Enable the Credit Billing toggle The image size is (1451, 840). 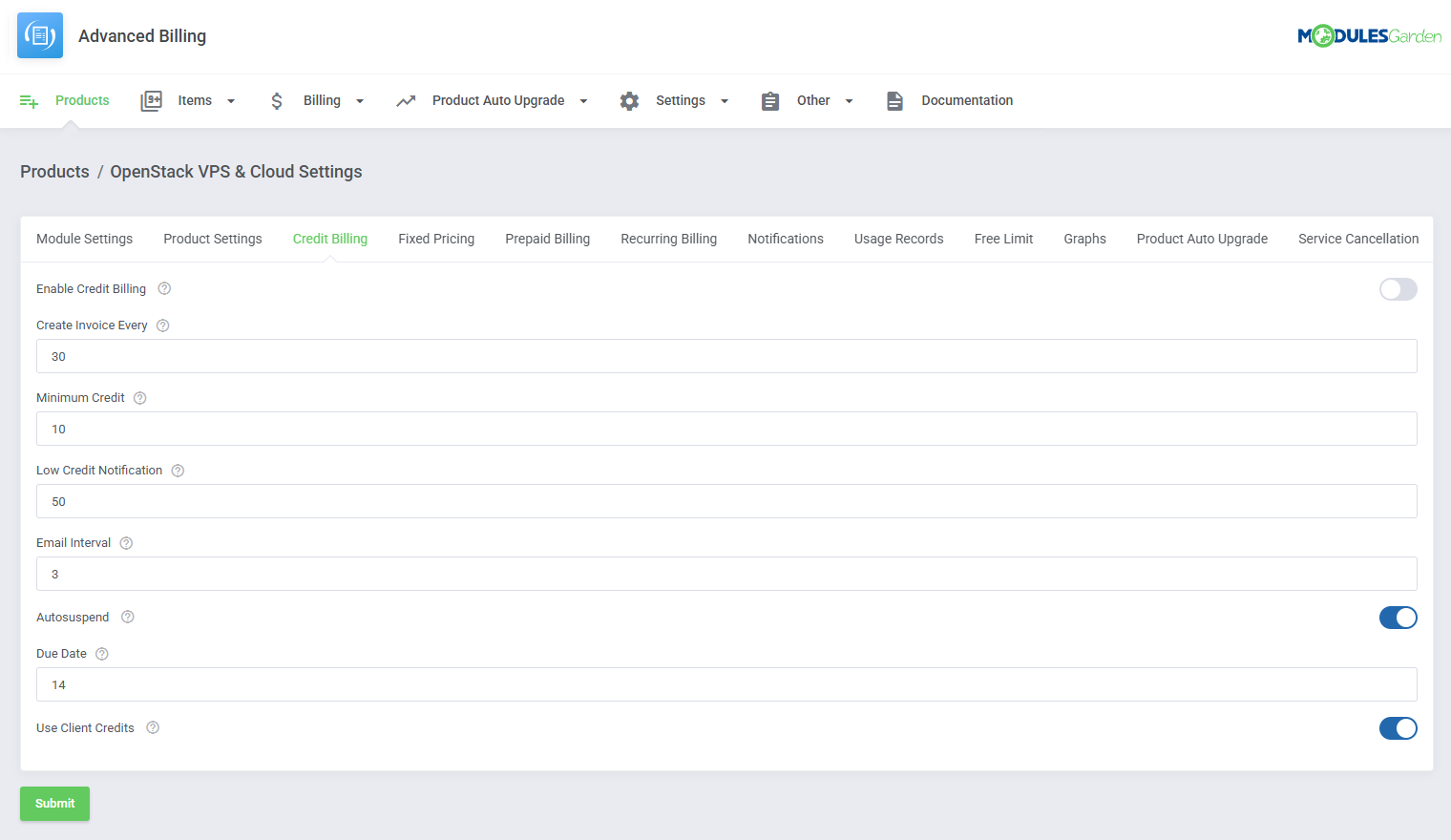pyautogui.click(x=1398, y=289)
